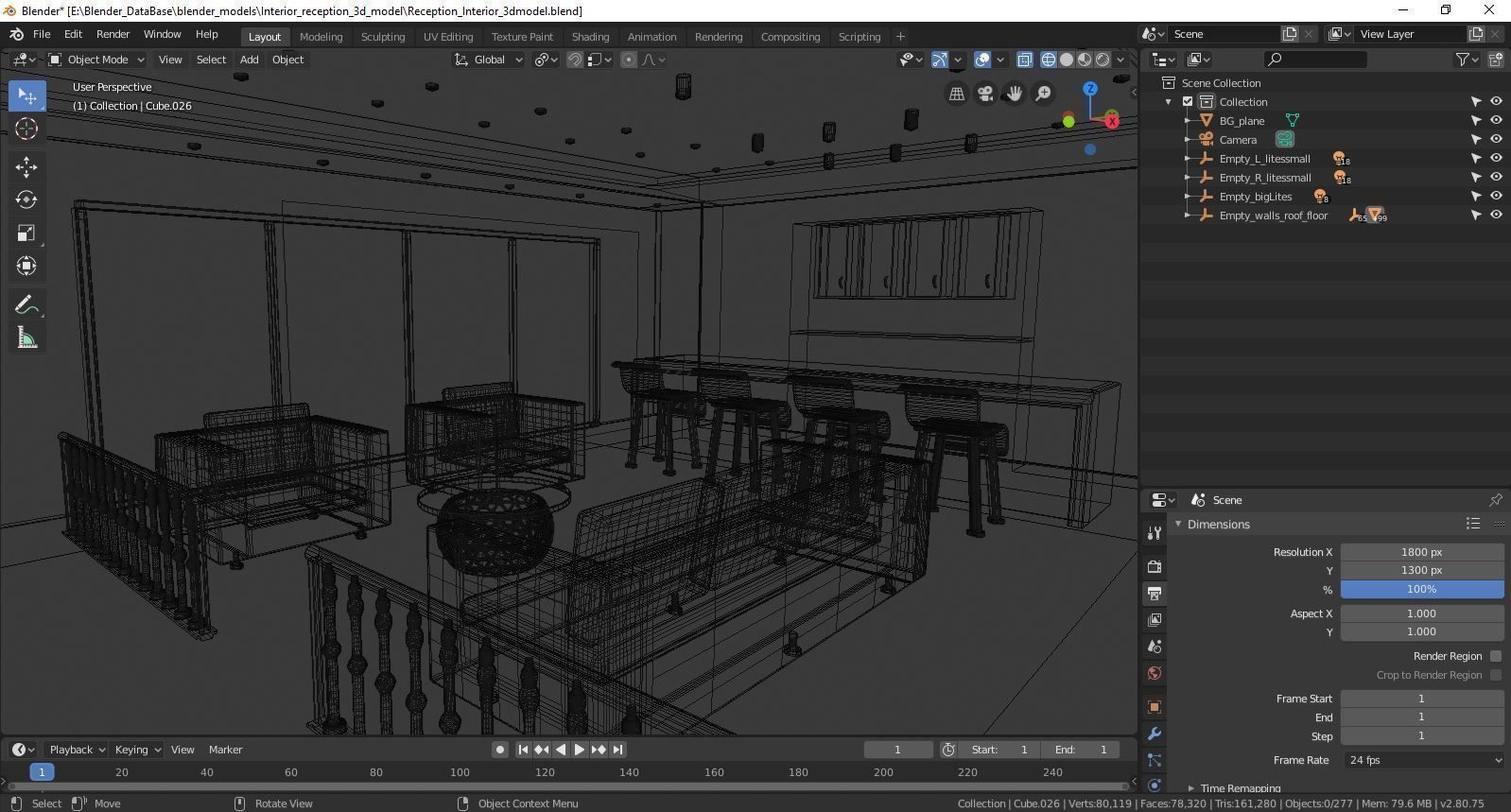
Task: Collapse the Collection tree node
Action: [1169, 102]
